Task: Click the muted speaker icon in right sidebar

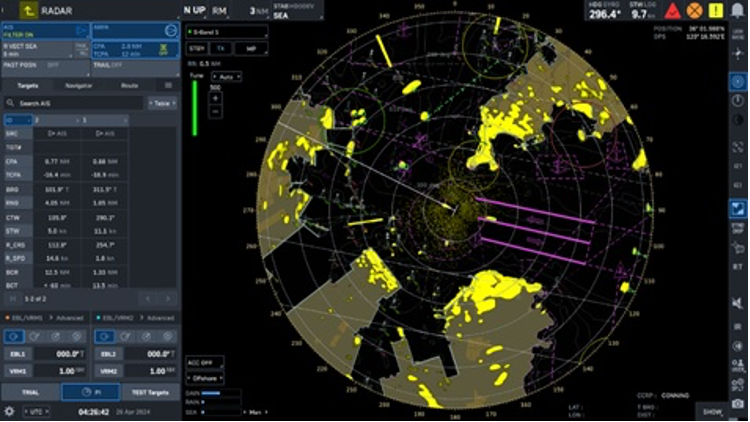Action: [738, 303]
